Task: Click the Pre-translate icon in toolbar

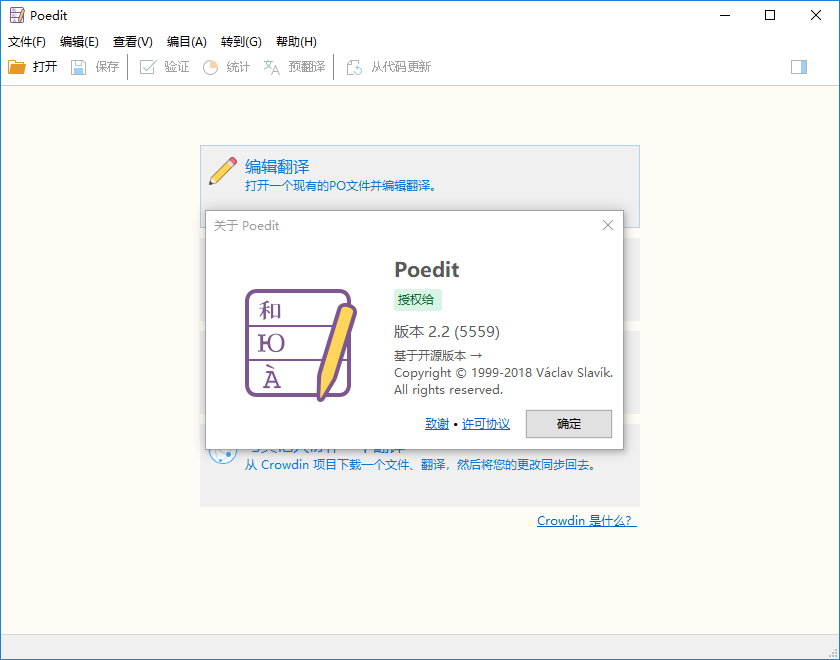Action: (x=272, y=67)
